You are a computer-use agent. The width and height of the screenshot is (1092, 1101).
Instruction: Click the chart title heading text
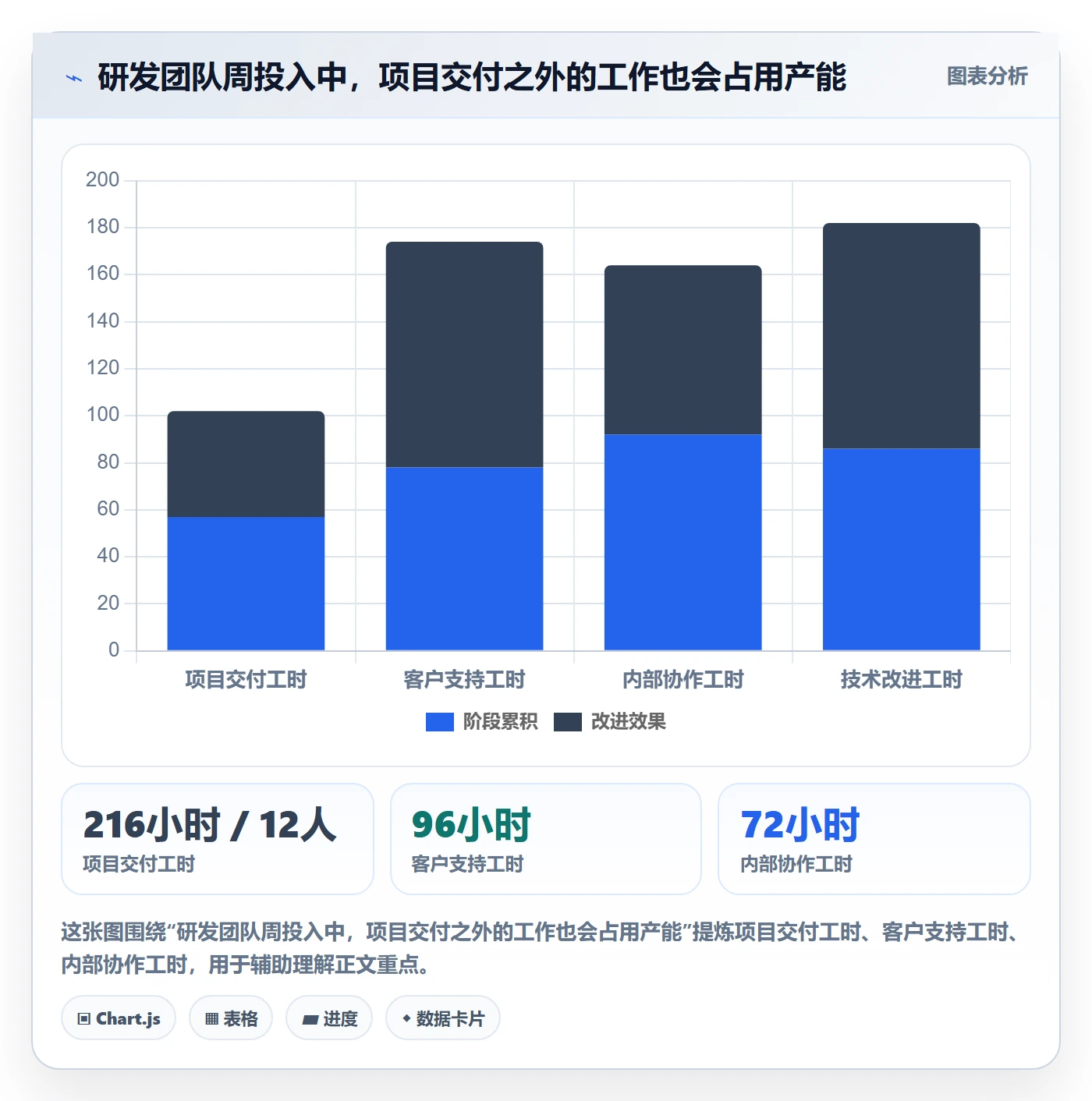click(x=472, y=77)
